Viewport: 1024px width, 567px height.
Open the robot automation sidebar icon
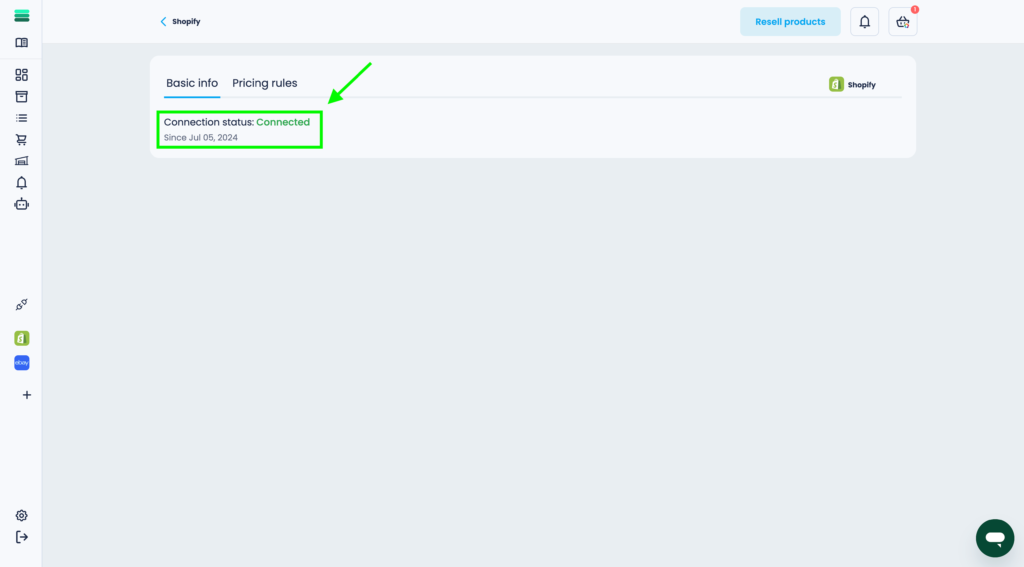coord(21,204)
